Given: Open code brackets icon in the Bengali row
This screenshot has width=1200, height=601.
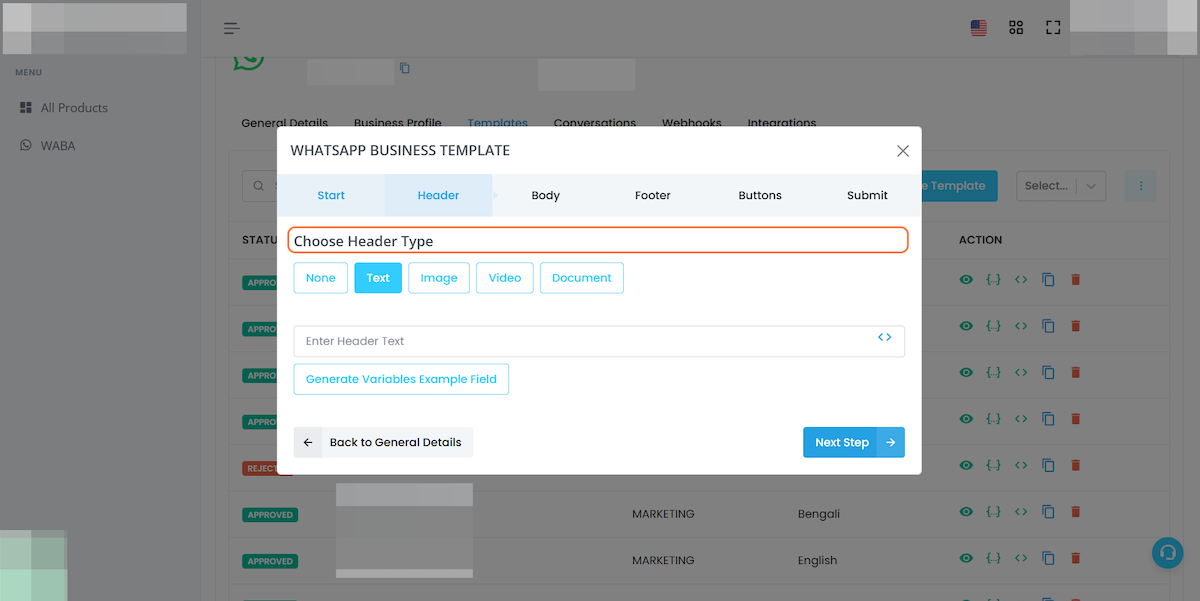Looking at the screenshot, I should pos(1021,512).
